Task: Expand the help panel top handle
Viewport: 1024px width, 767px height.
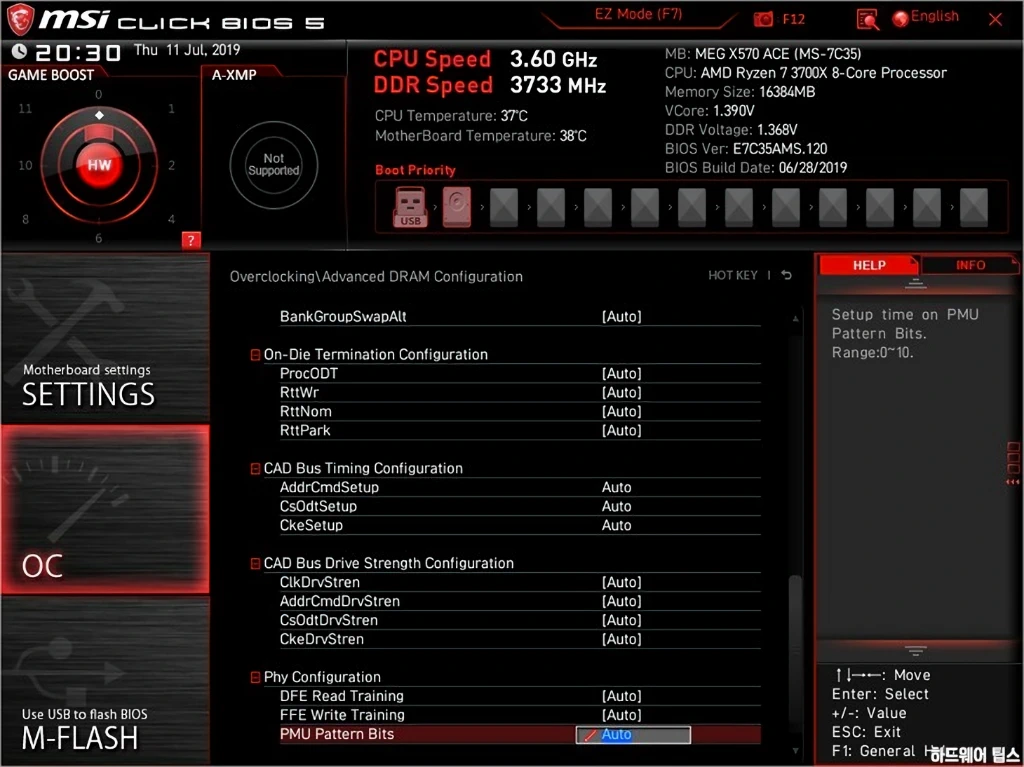Action: click(916, 284)
